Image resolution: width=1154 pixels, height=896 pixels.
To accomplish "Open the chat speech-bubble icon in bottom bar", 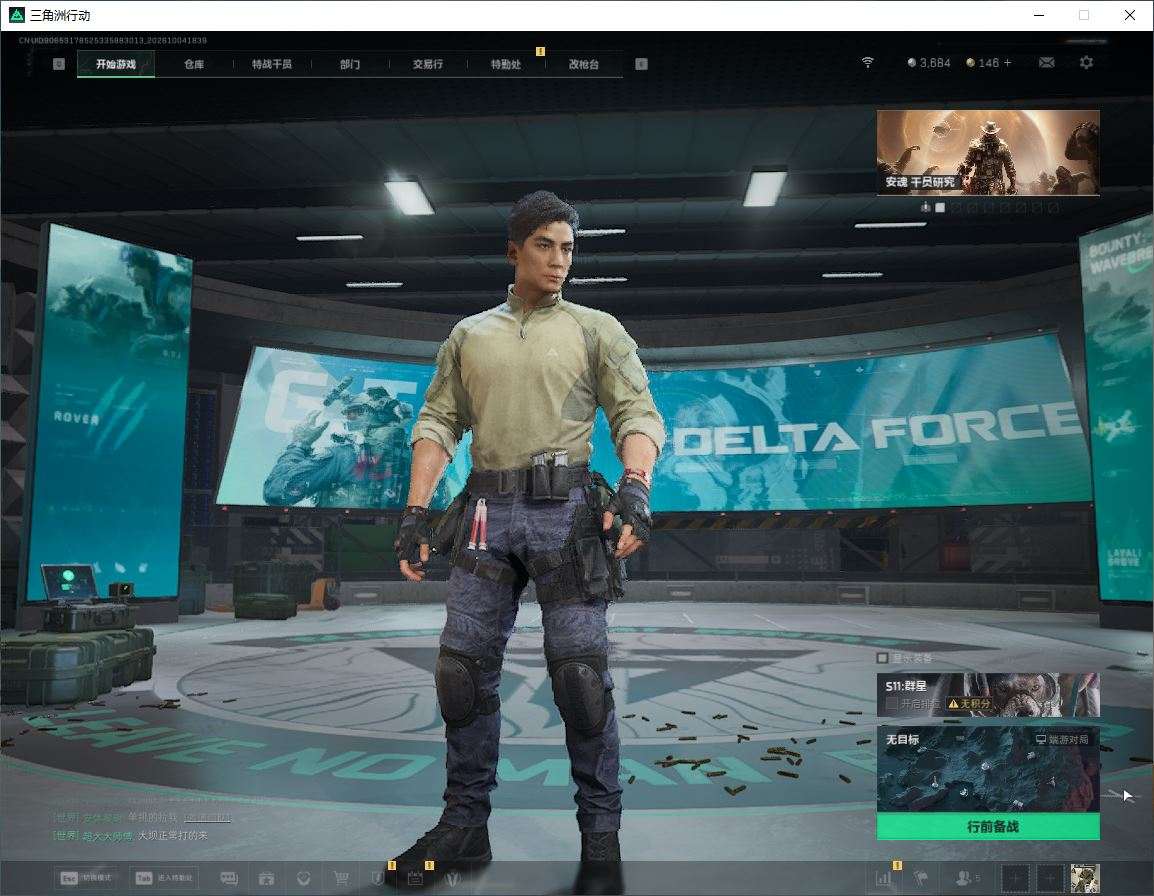I will click(229, 878).
